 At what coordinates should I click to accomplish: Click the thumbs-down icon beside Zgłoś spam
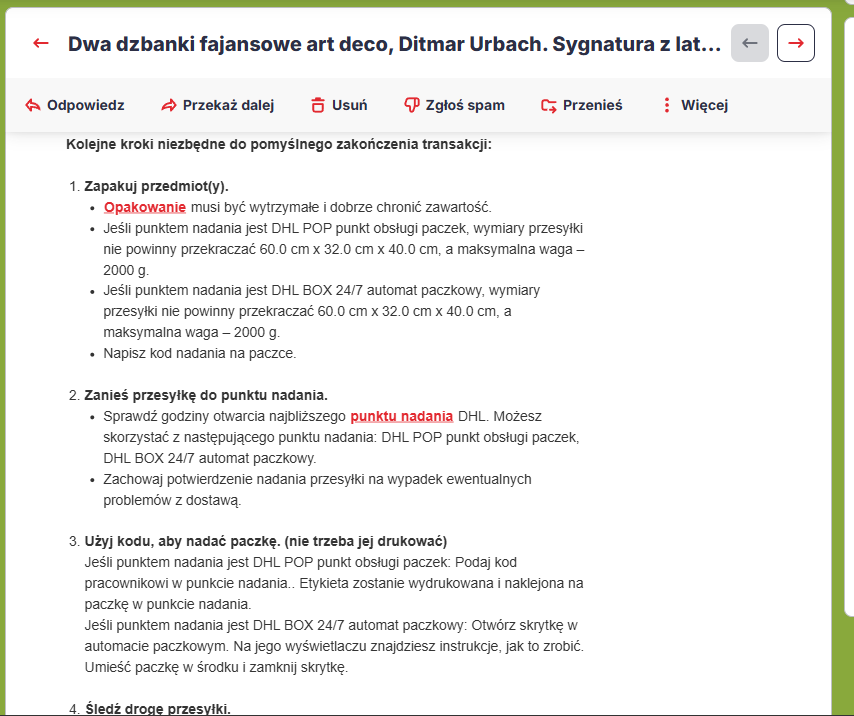click(411, 105)
